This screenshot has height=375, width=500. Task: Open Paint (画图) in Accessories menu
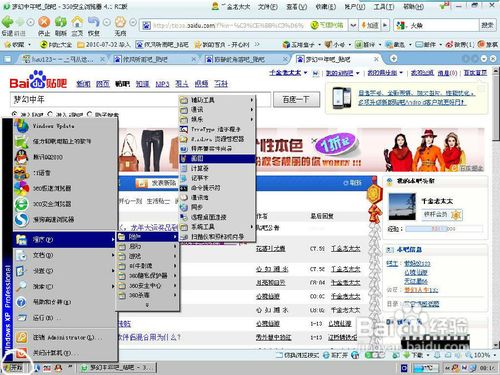tap(217, 159)
